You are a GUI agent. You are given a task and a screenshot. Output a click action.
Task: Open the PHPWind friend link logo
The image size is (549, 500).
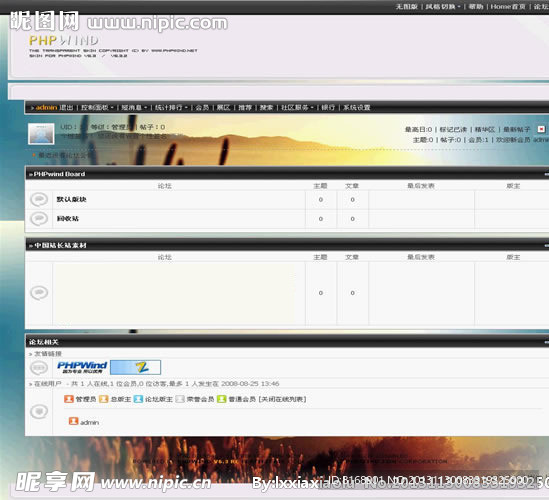click(82, 367)
